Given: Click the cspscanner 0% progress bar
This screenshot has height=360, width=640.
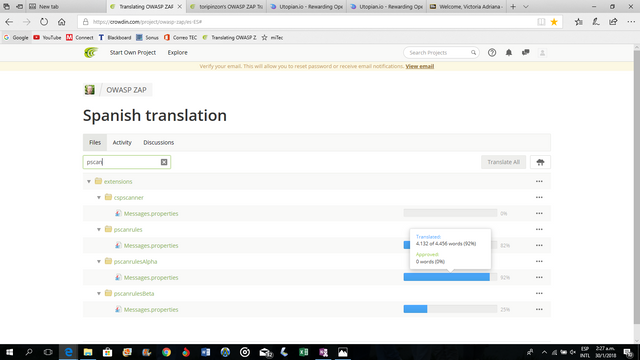Looking at the screenshot, I should coord(450,213).
